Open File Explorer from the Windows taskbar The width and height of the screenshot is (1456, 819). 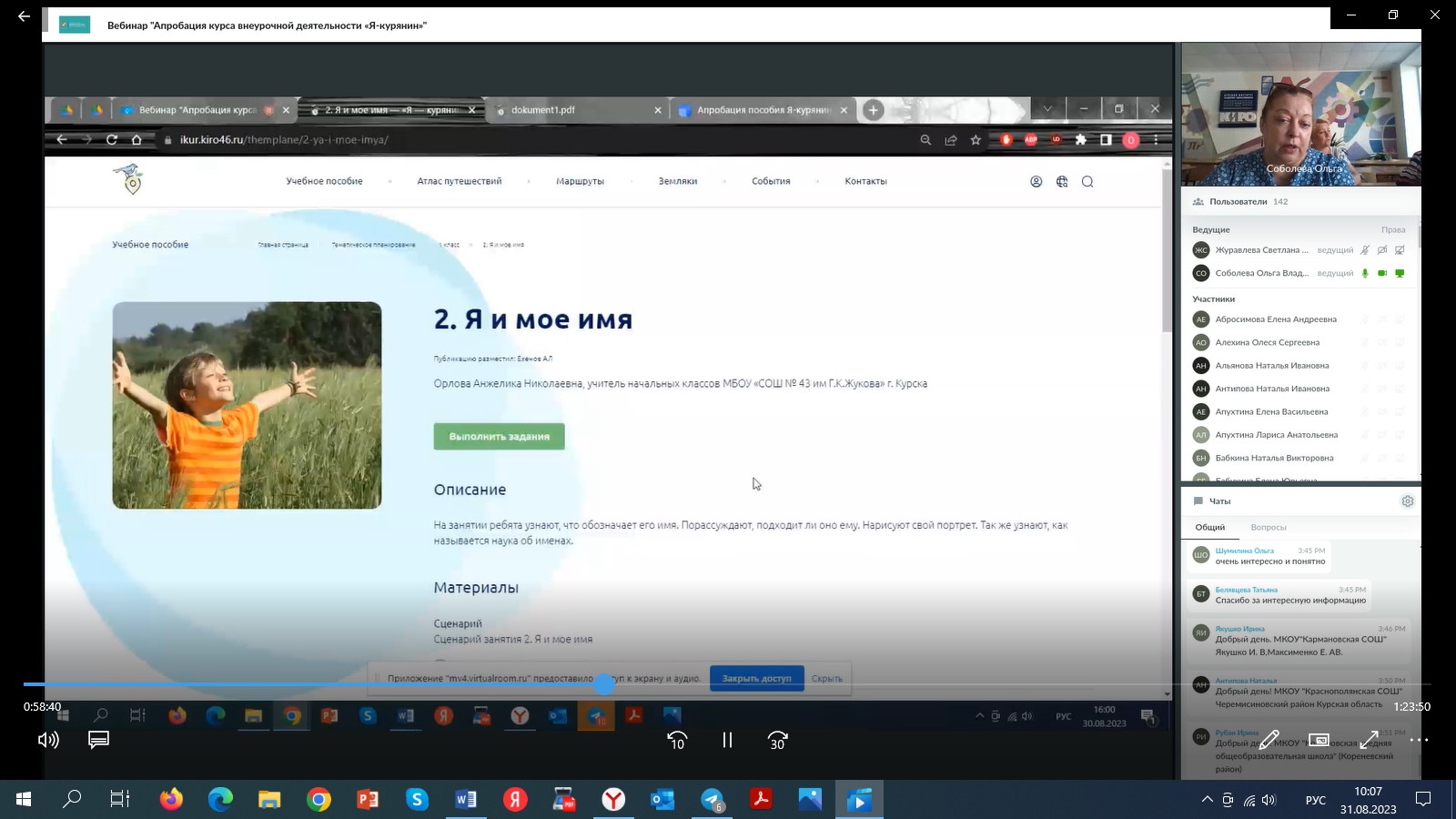(269, 799)
